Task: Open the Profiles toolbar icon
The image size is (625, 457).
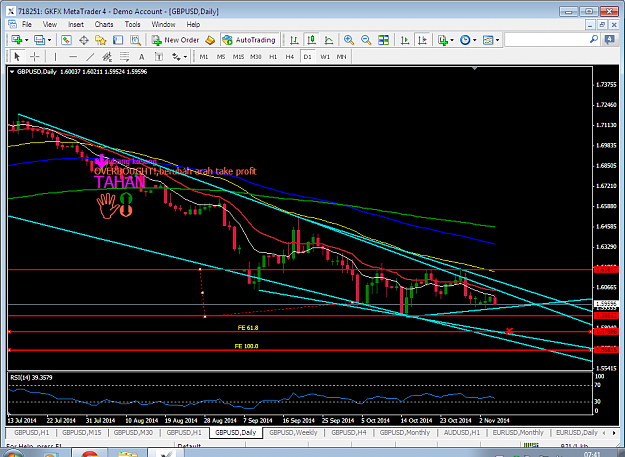Action: [39, 40]
